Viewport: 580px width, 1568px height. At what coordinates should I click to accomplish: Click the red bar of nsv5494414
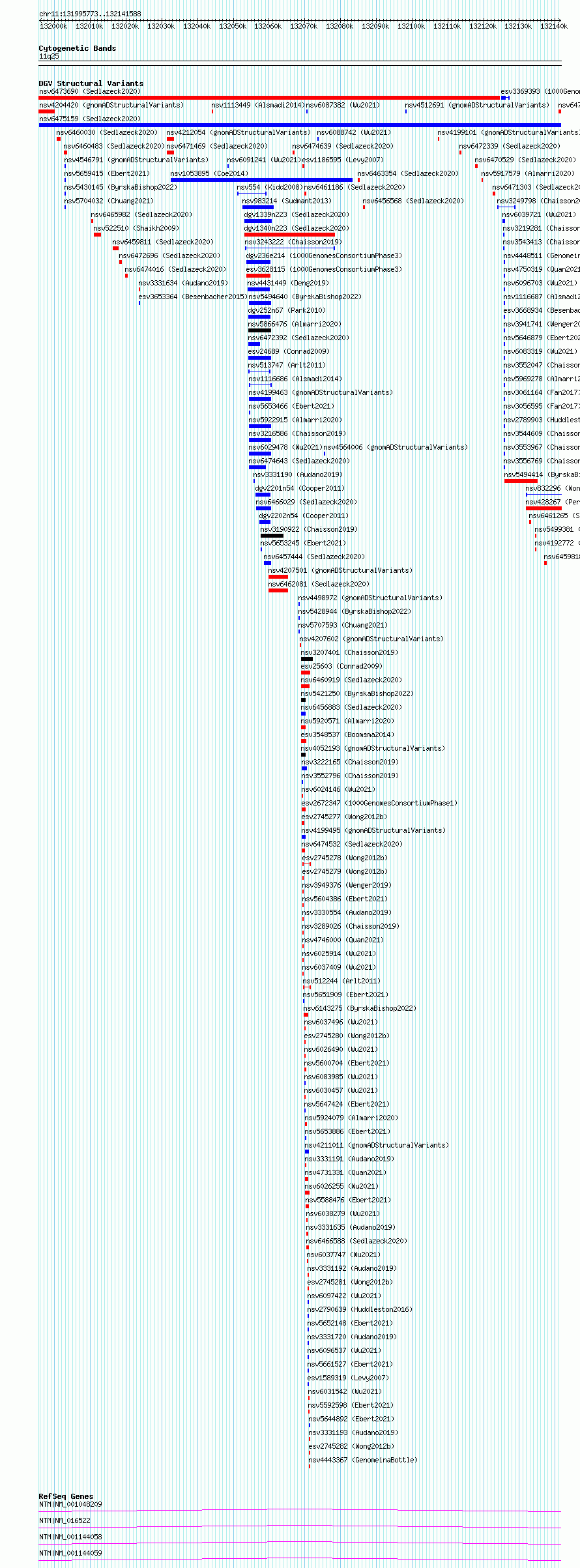(521, 481)
